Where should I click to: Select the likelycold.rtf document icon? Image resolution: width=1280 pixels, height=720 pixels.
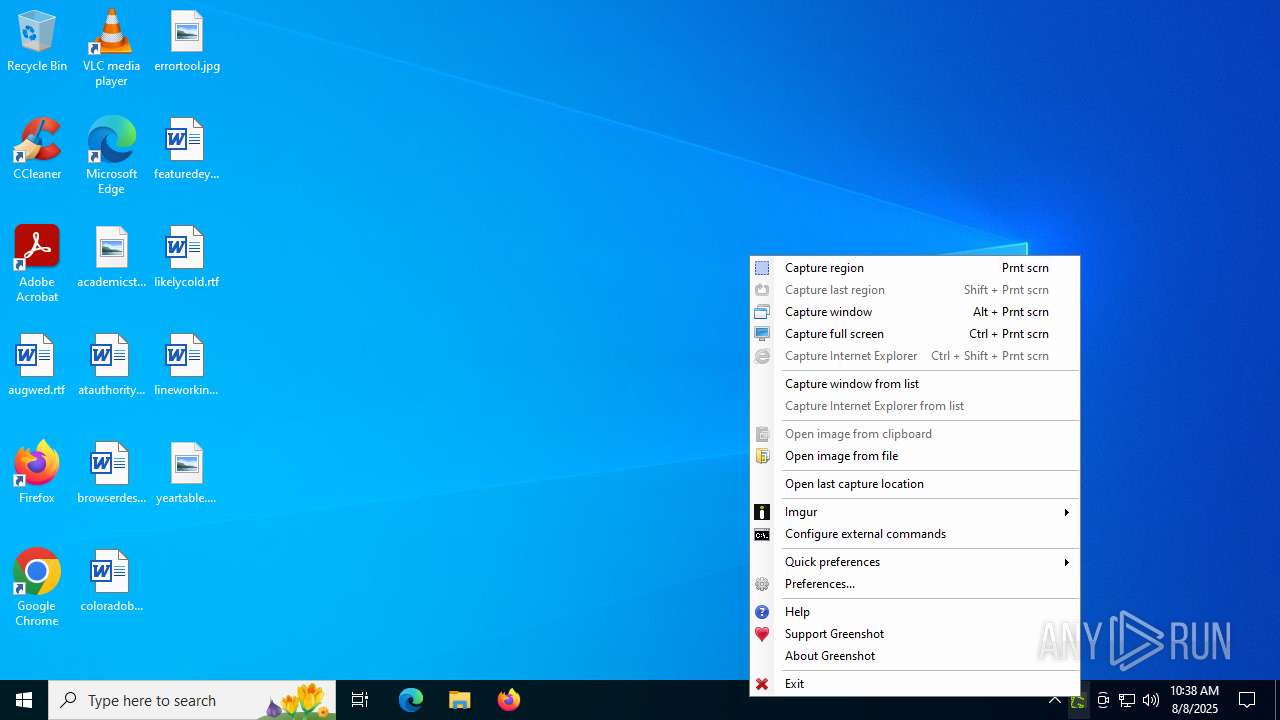click(187, 258)
